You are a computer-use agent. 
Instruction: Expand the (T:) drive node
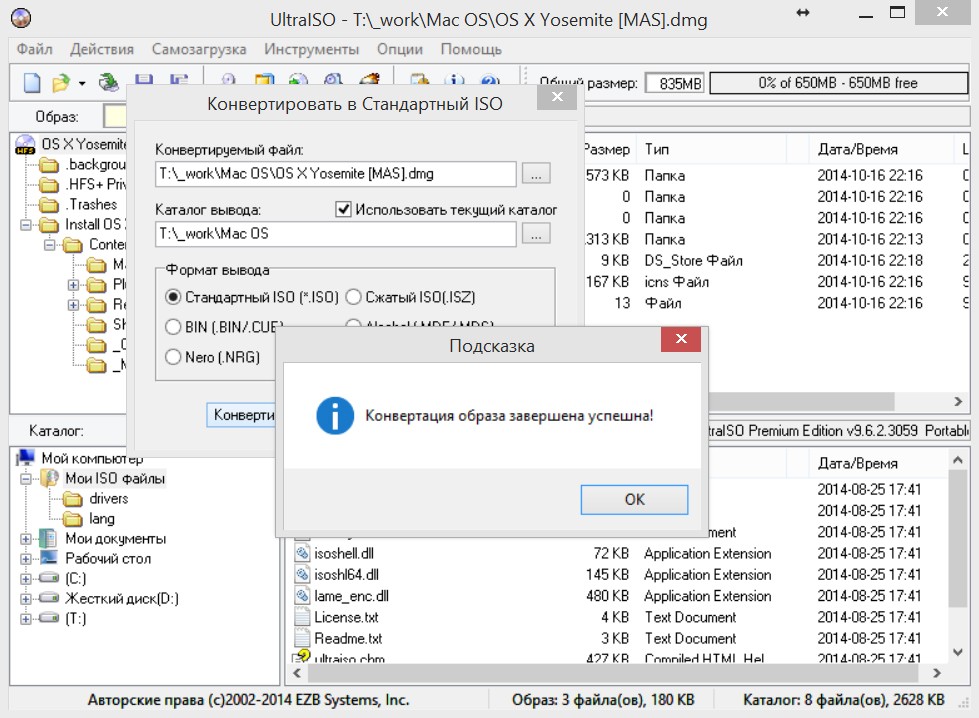pyautogui.click(x=26, y=619)
